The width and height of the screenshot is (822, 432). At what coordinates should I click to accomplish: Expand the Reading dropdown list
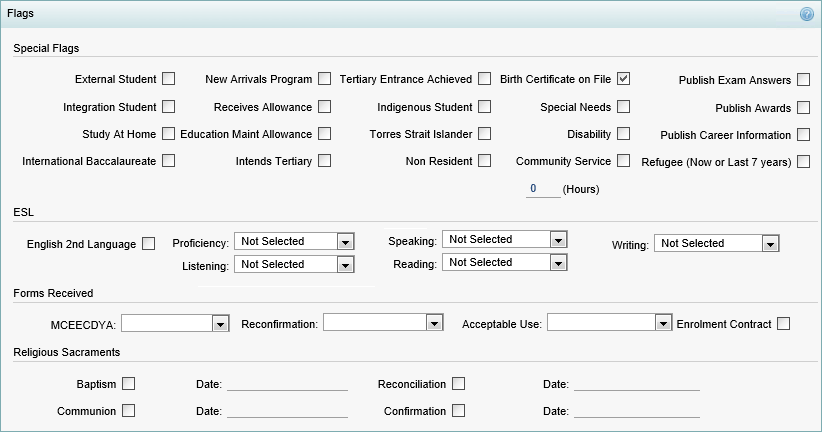pos(505,262)
